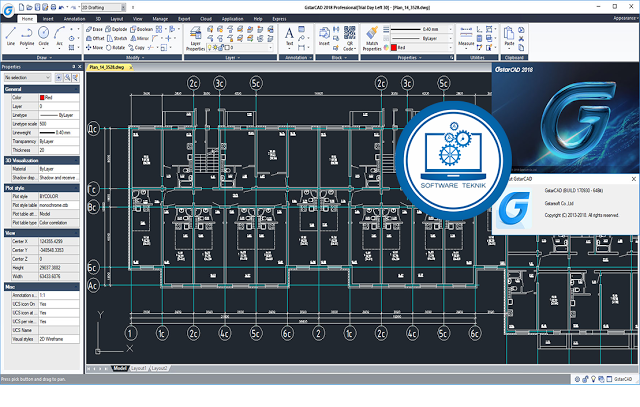640x407 pixels.
Task: Open the lineweight 0.40 mm dropdown
Action: [451, 29]
